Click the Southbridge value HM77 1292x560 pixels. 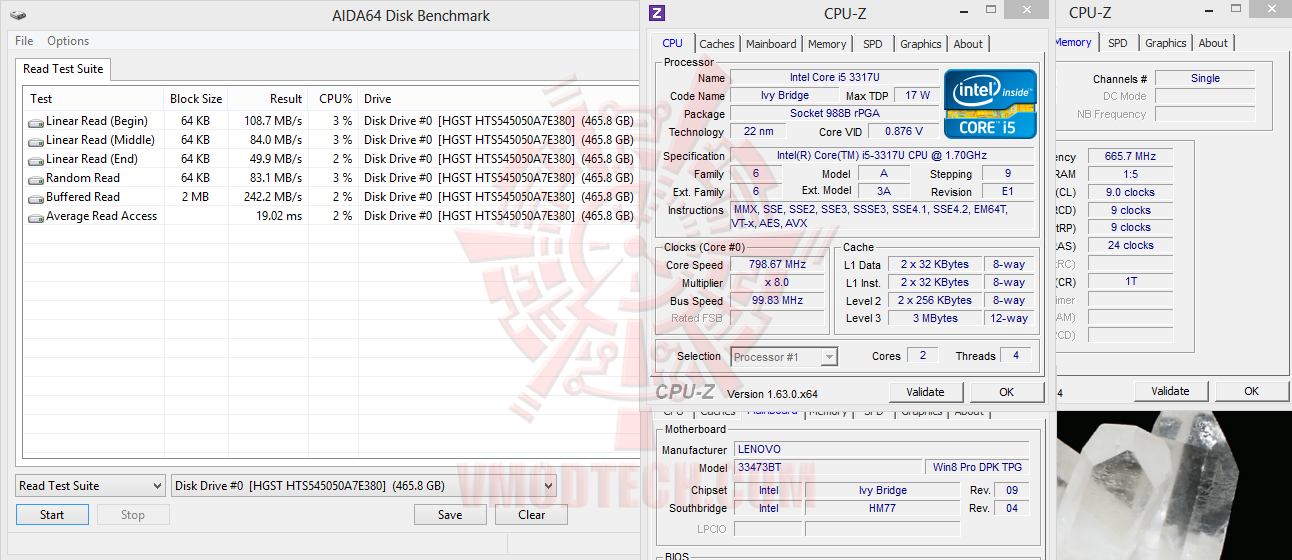pyautogui.click(x=882, y=508)
